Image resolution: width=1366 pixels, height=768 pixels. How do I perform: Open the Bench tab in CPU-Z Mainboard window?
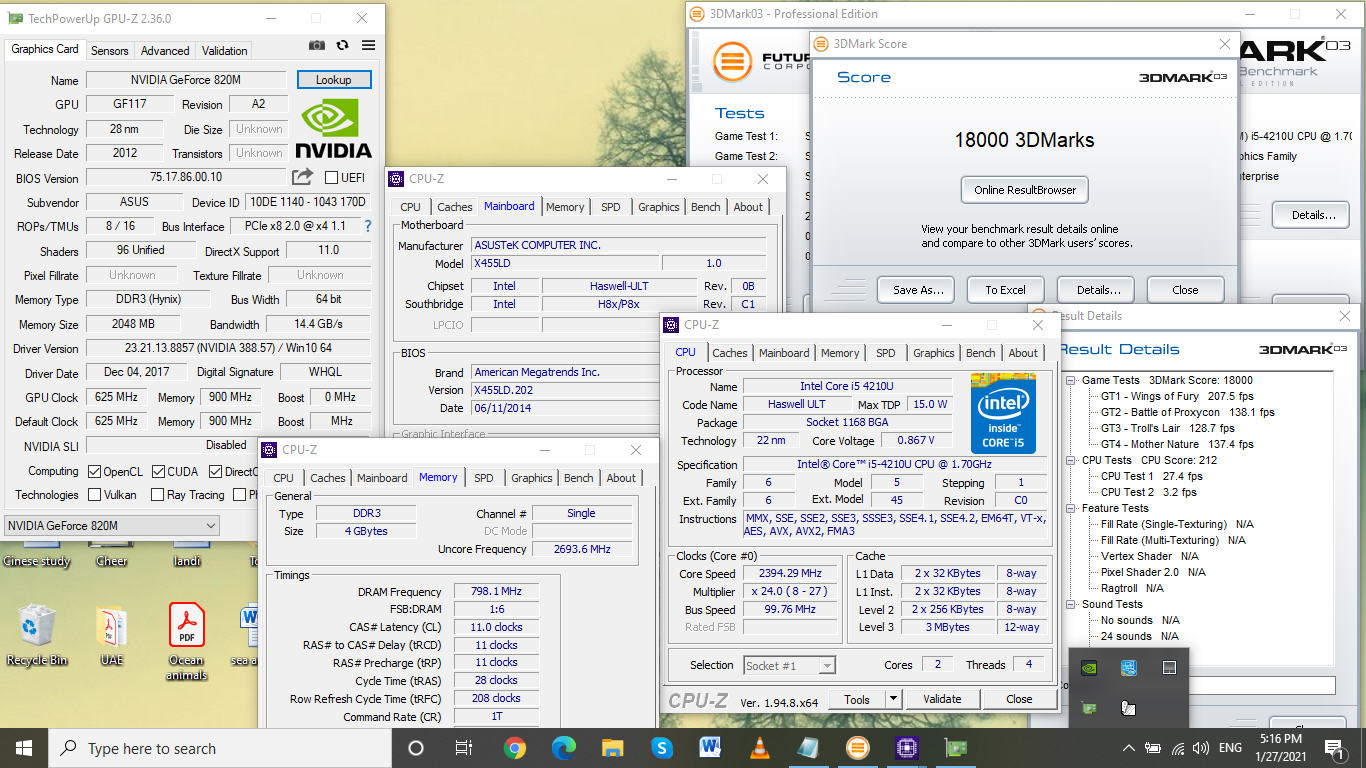point(706,207)
